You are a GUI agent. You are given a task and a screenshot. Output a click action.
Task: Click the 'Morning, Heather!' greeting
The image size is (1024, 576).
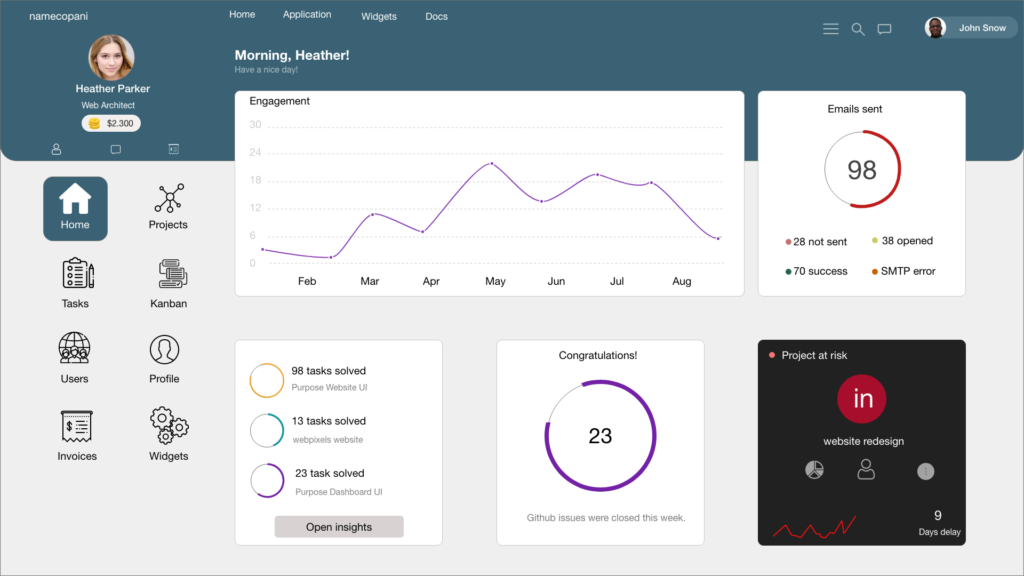click(292, 56)
